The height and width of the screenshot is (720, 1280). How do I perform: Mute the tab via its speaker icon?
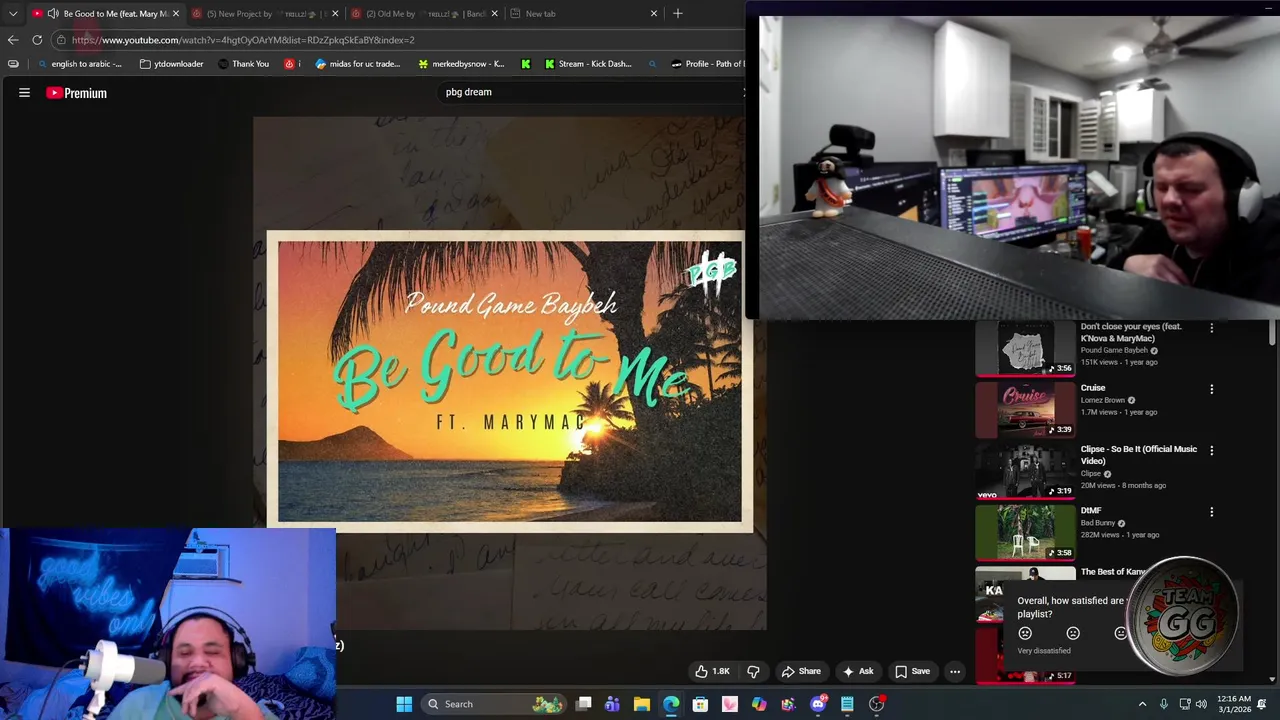point(53,14)
